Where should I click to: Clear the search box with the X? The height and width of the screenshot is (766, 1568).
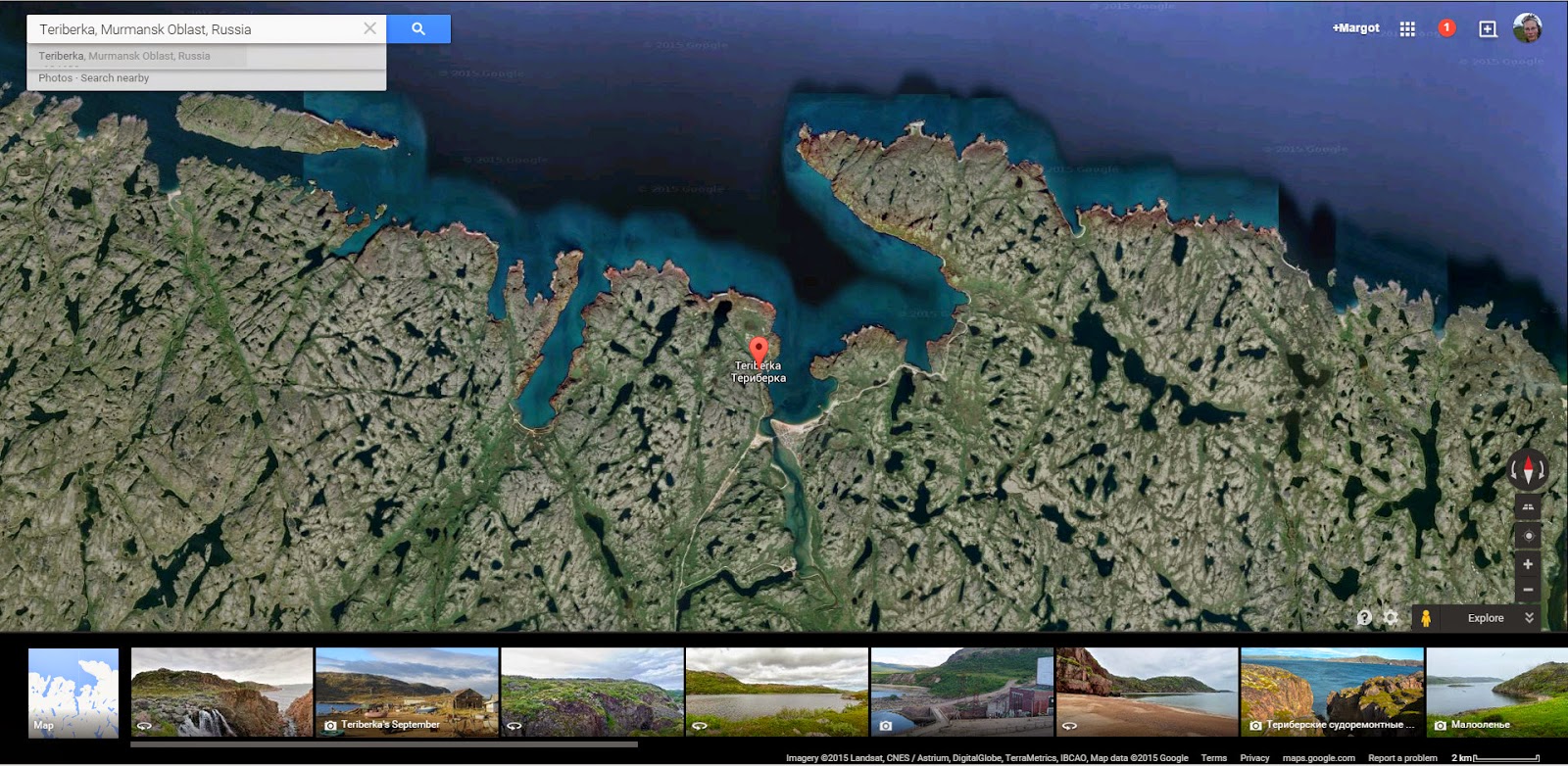coord(369,28)
